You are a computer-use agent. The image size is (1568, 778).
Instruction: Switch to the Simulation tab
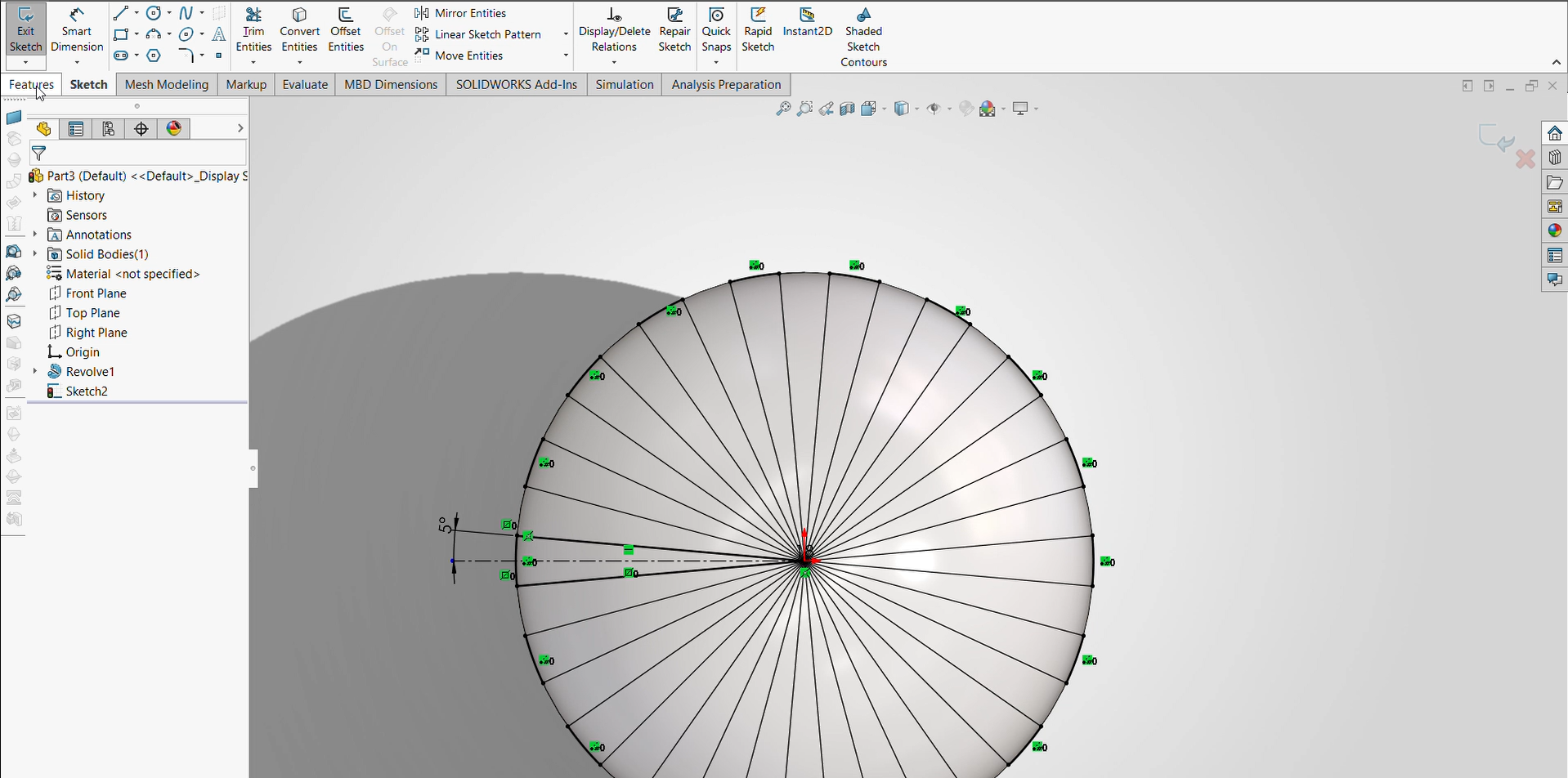(625, 84)
